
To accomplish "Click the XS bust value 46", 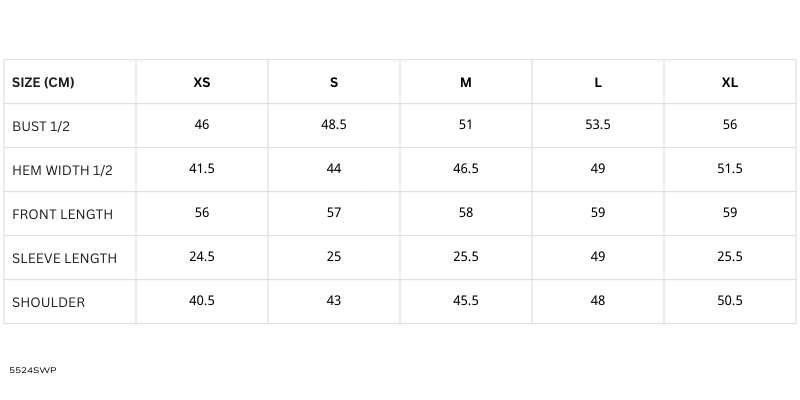I will (202, 125).
